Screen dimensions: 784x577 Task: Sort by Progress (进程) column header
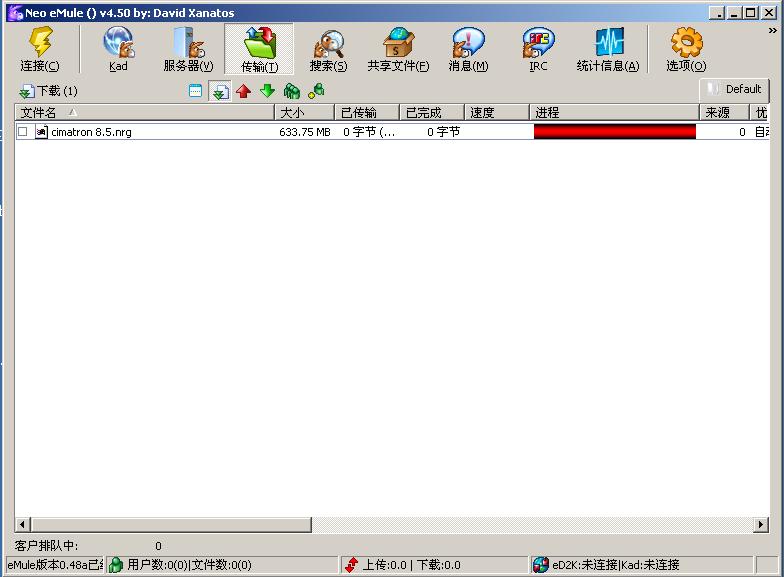614,112
